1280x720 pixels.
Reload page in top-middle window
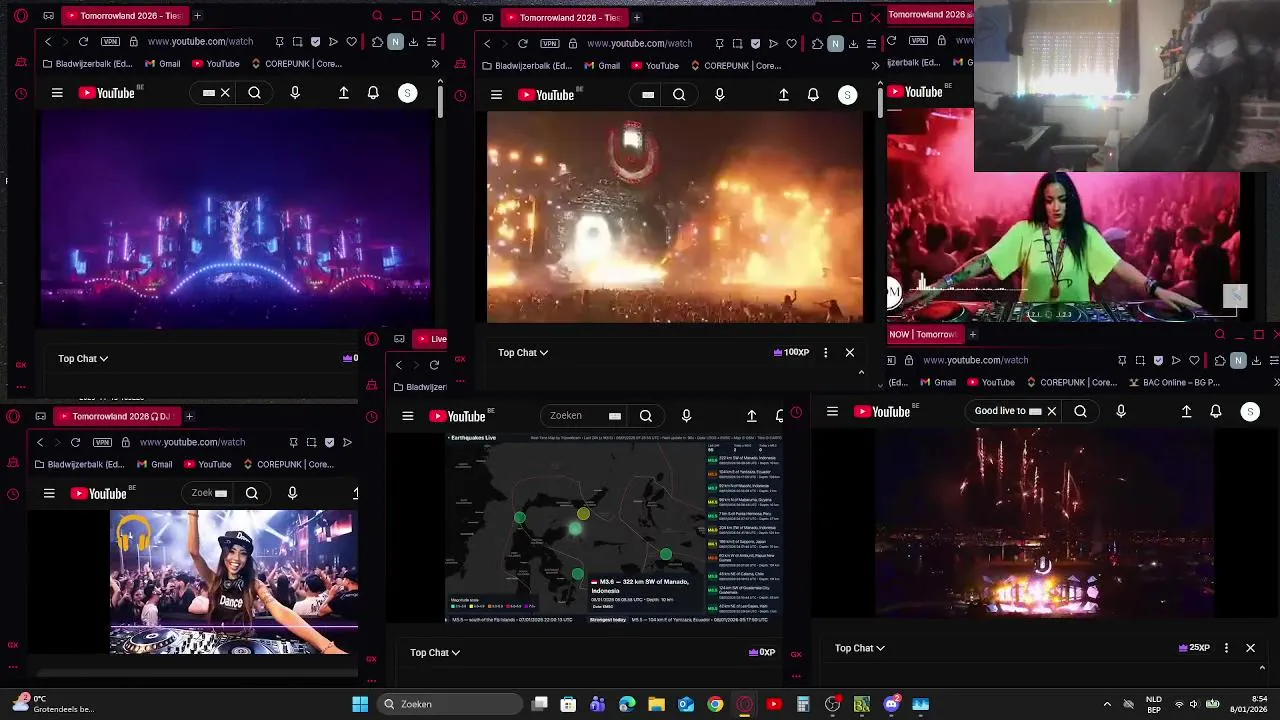[x=522, y=43]
